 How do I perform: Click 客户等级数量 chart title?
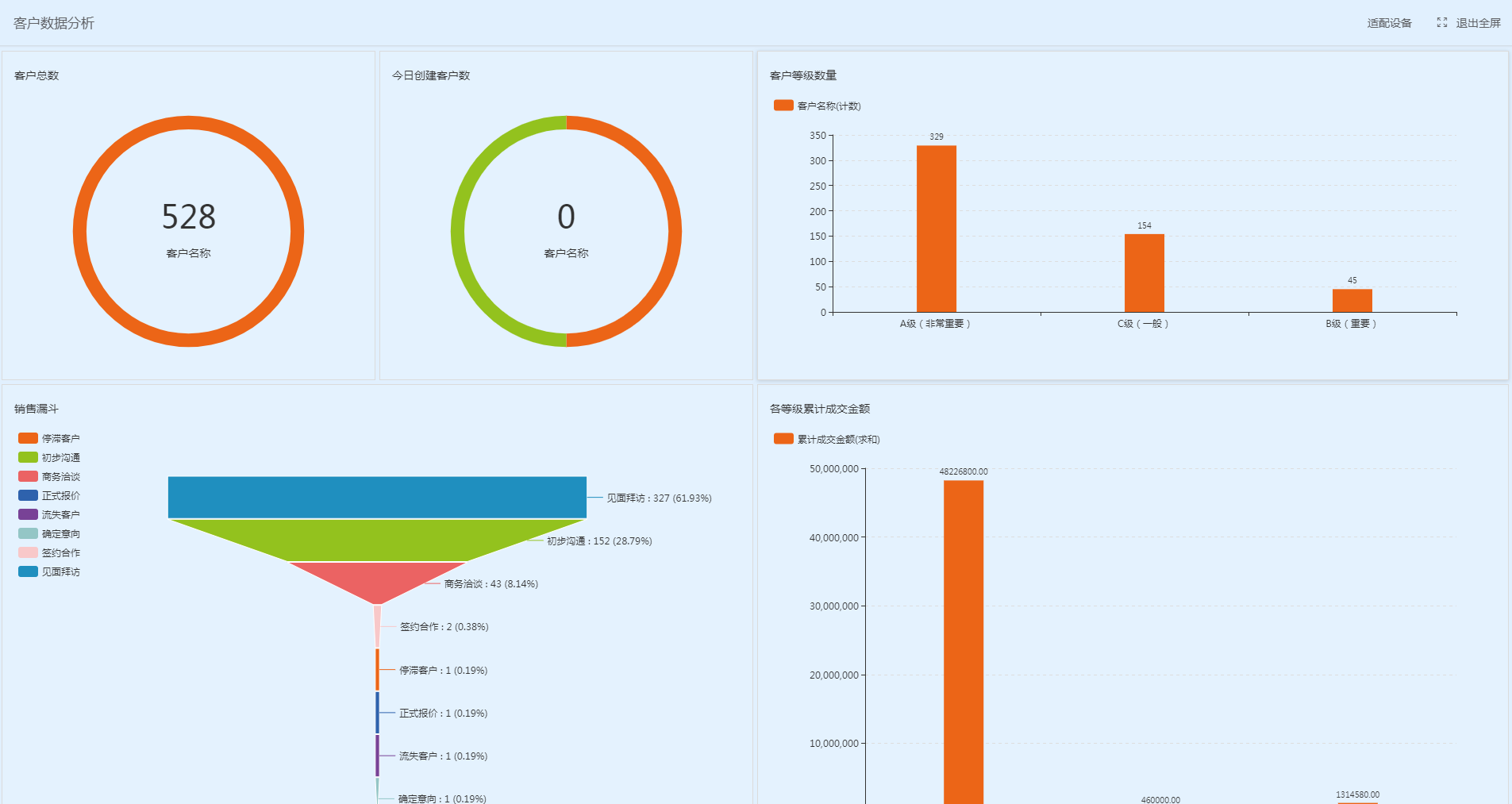click(803, 75)
